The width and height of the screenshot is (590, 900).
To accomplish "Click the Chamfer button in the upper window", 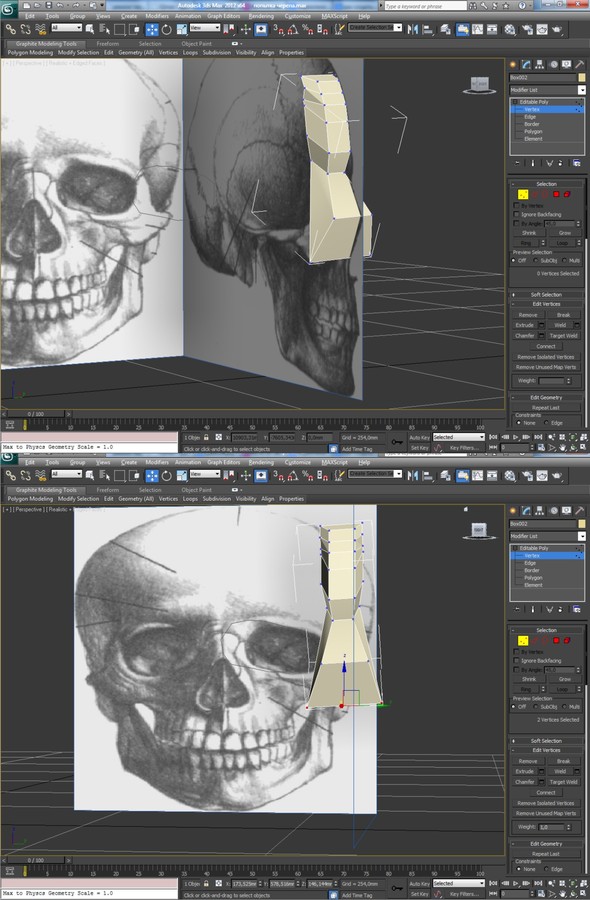I will (525, 336).
